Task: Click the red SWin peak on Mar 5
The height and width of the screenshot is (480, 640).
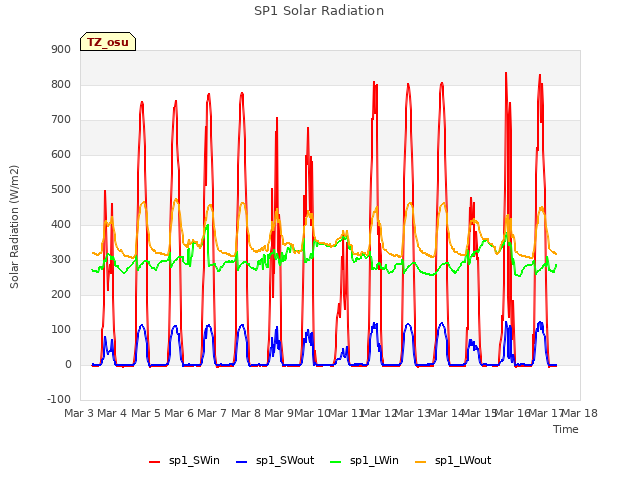Action: [142, 102]
